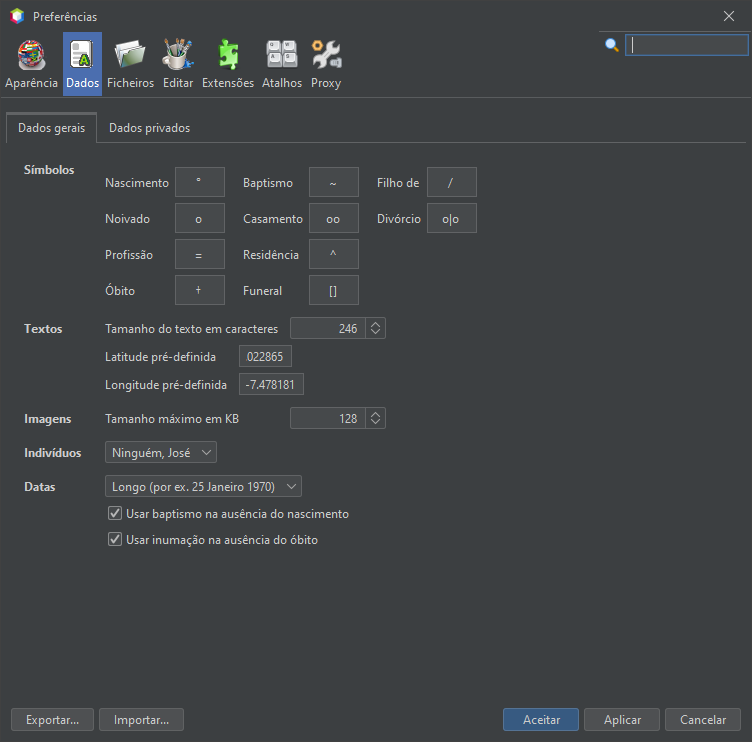
Task: Open the Proxy settings section
Action: [x=326, y=64]
